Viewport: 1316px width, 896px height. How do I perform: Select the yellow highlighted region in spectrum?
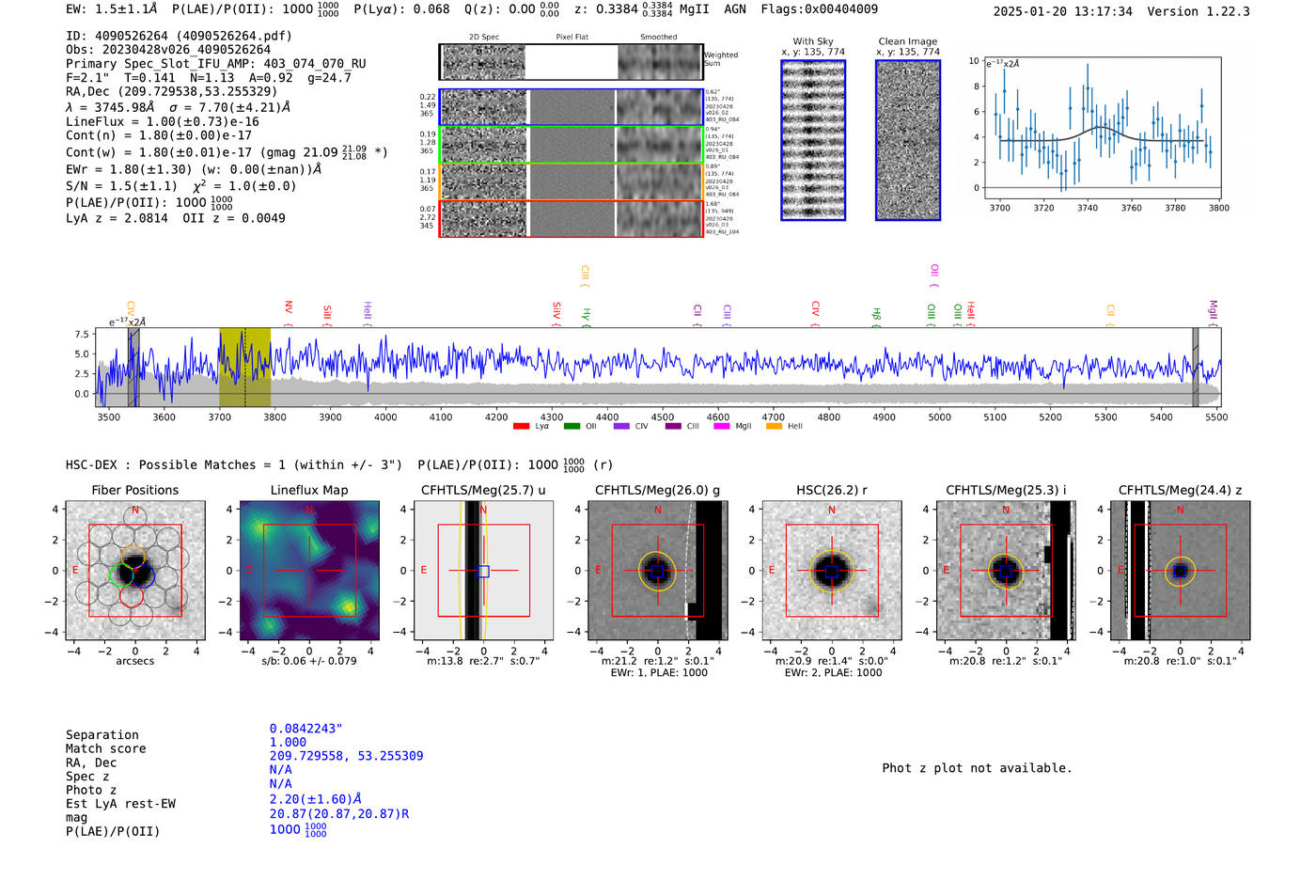pos(245,368)
